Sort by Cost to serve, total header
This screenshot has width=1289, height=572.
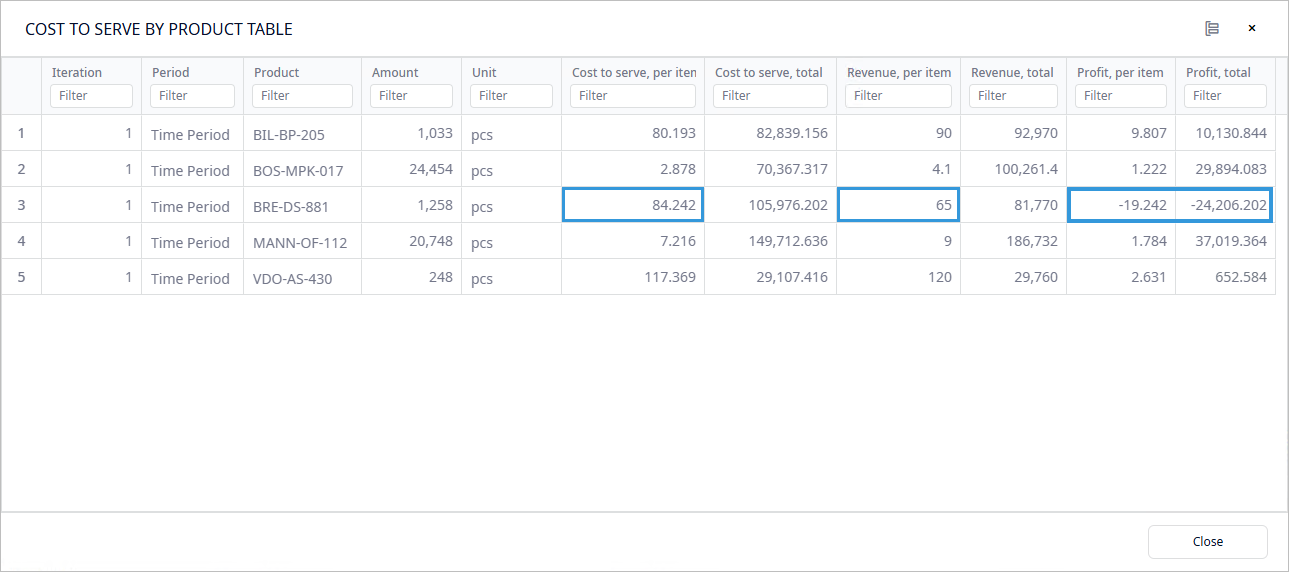point(768,73)
